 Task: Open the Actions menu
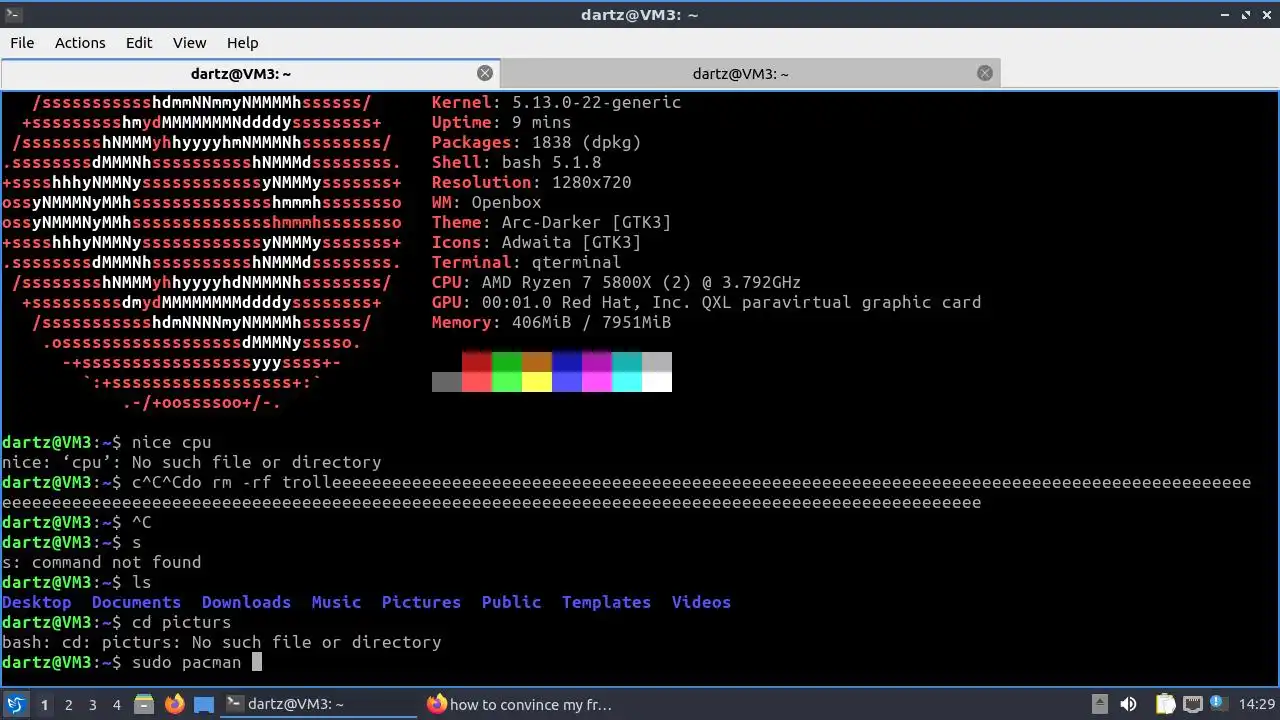tap(80, 43)
